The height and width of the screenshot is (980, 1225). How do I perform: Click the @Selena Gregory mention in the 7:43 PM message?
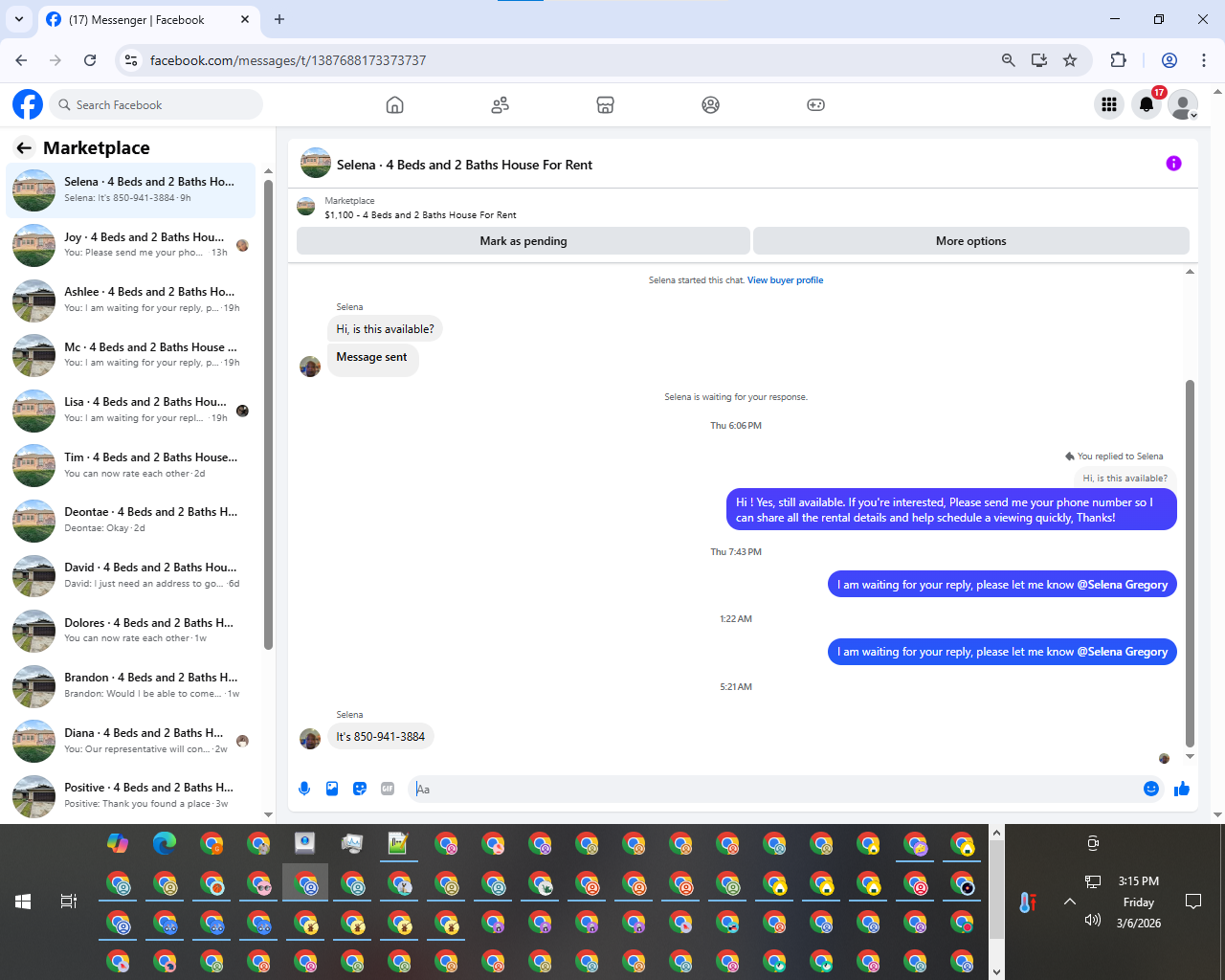[1123, 585]
